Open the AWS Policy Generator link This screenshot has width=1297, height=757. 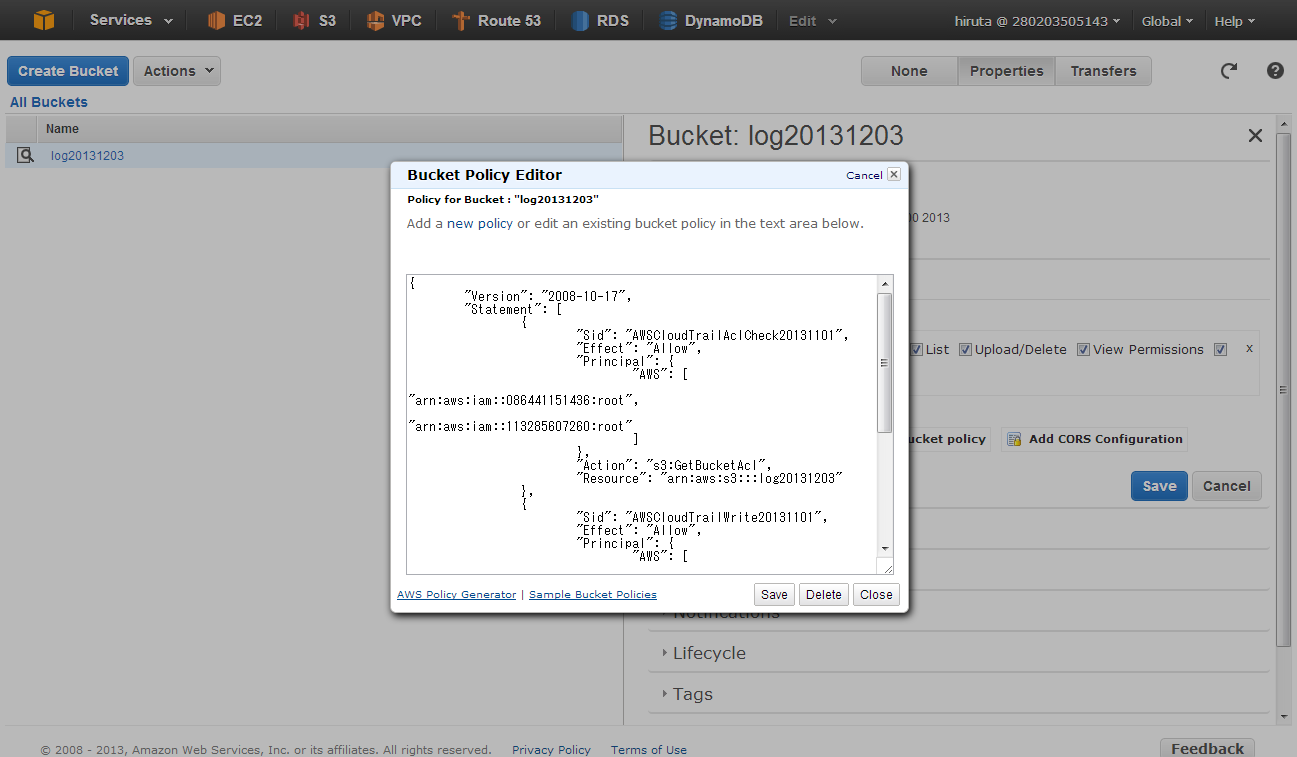coord(456,594)
